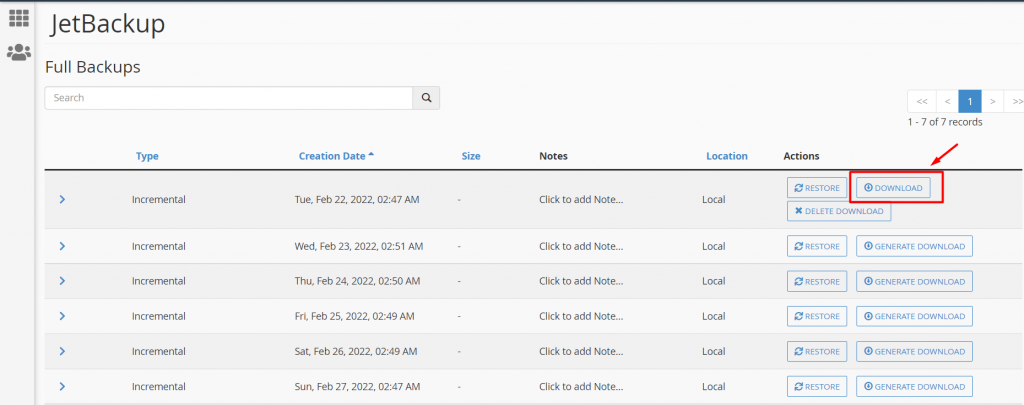Select the date Sun, Feb 27, 2022, 02:47 AM
This screenshot has width=1024, height=405.
(x=357, y=387)
